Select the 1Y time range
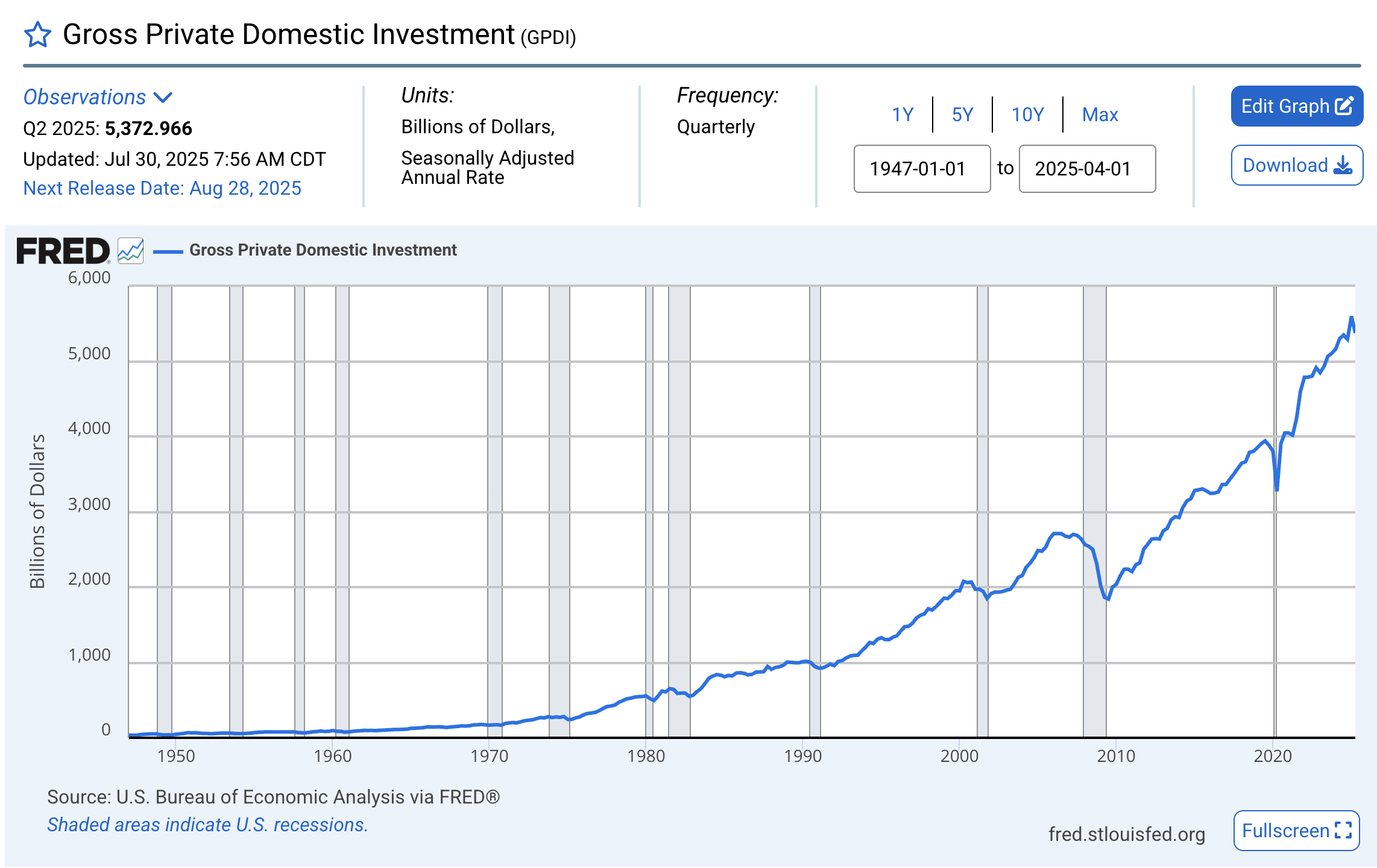 [902, 115]
